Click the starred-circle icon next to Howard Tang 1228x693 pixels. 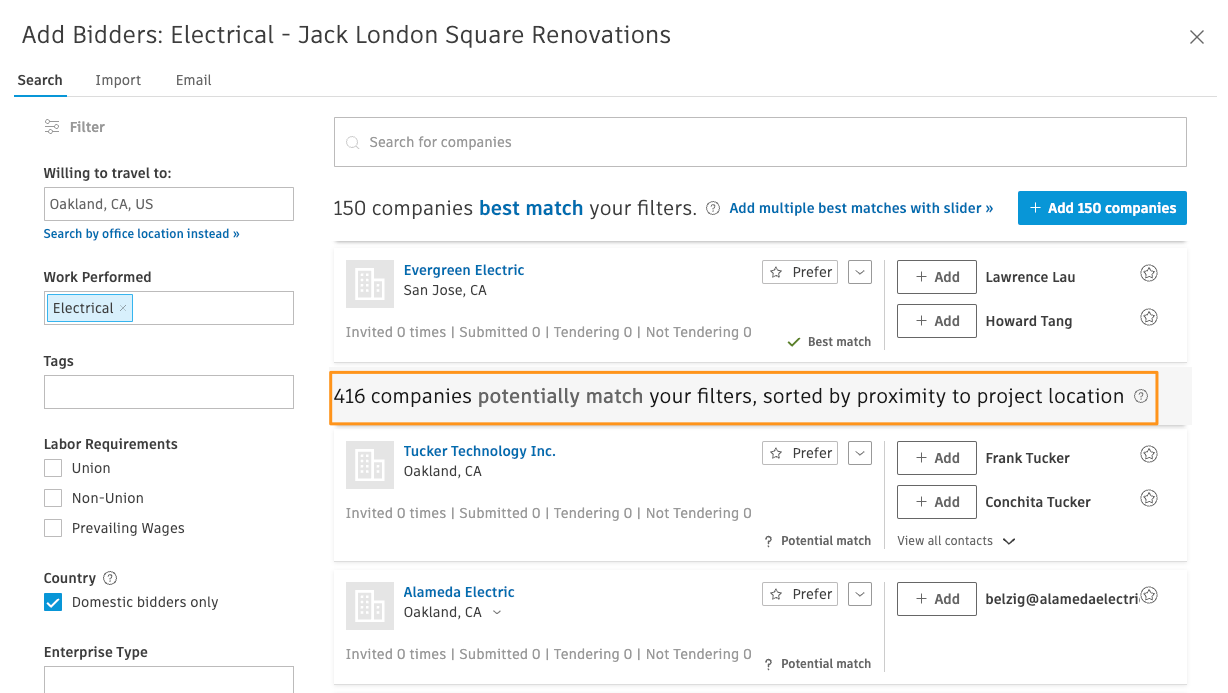click(x=1148, y=316)
